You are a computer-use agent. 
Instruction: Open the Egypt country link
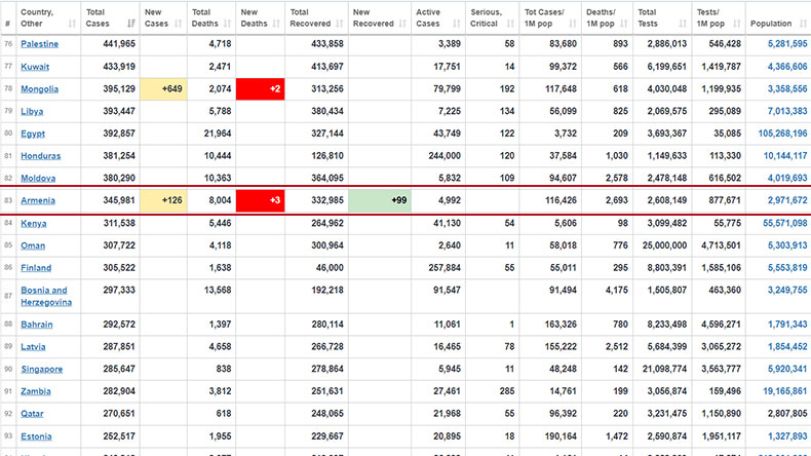(x=33, y=133)
